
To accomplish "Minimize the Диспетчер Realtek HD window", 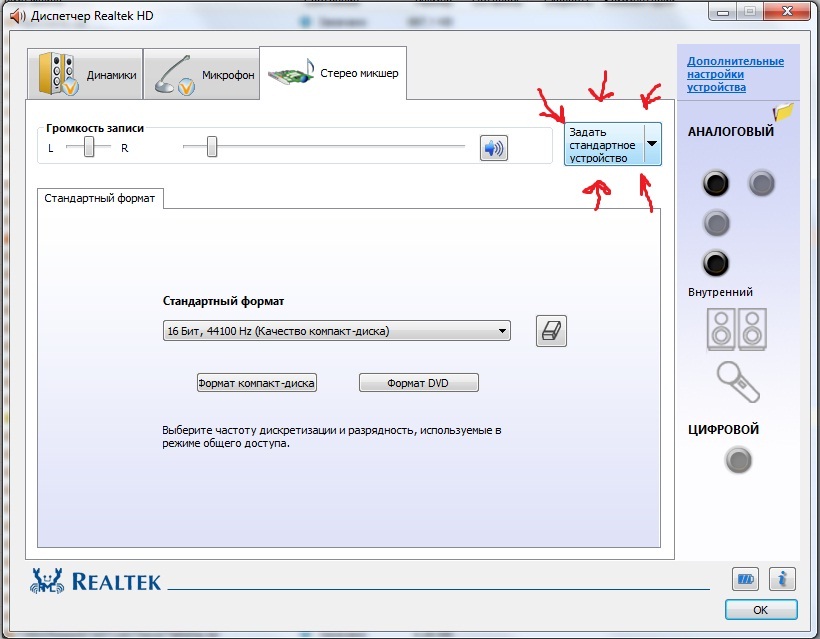I will coord(723,13).
